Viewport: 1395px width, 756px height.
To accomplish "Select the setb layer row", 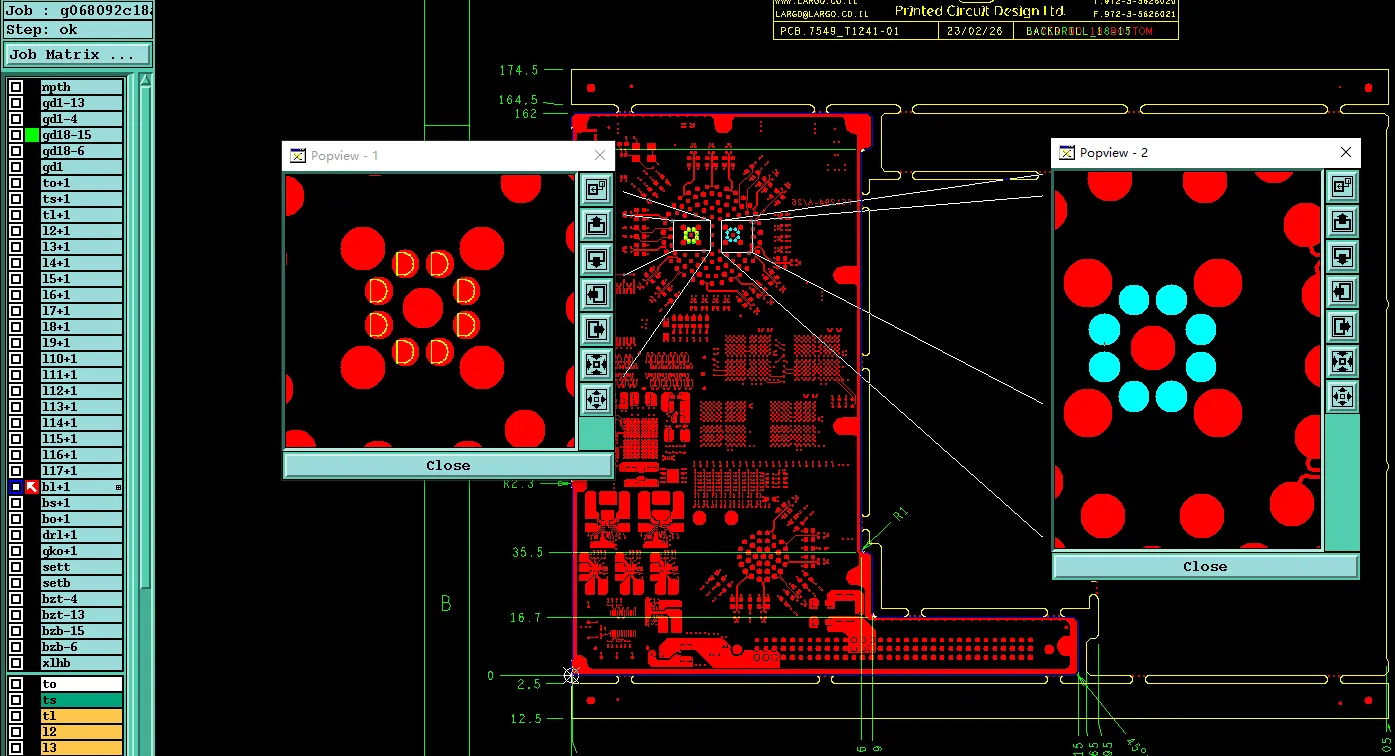I will coord(81,583).
